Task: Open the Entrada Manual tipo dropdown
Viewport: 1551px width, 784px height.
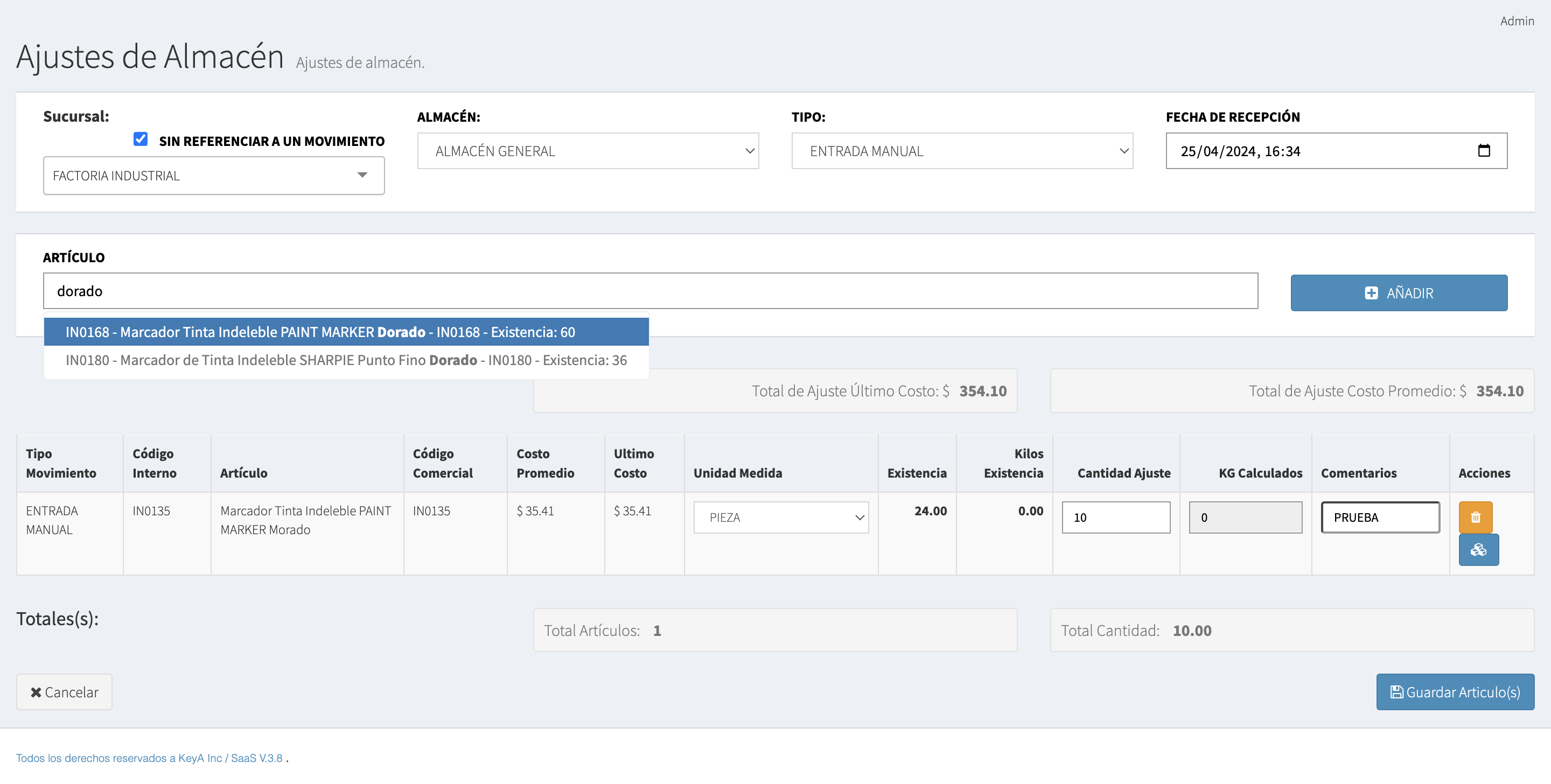Action: 961,151
